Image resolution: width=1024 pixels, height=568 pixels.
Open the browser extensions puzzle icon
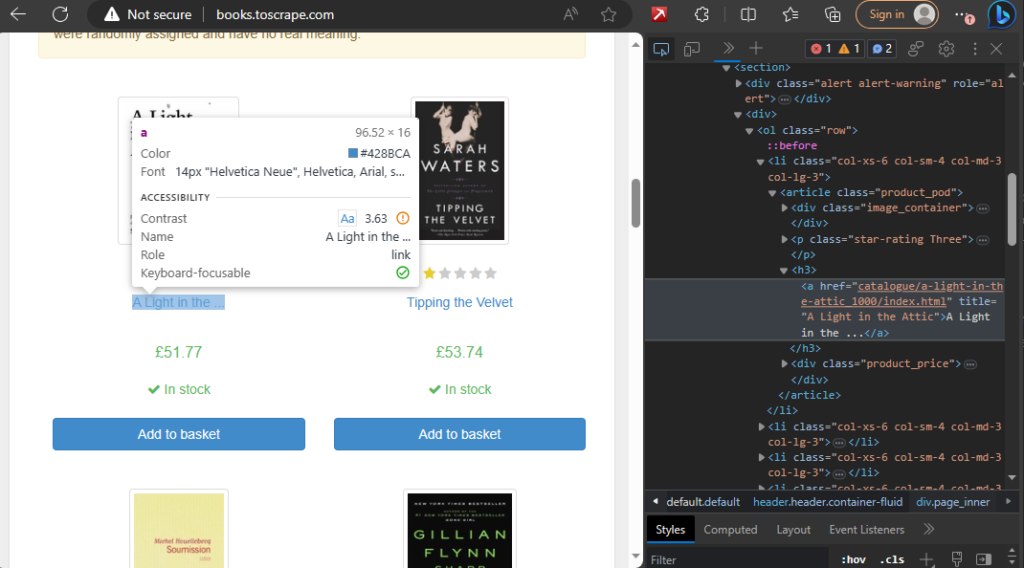(701, 14)
